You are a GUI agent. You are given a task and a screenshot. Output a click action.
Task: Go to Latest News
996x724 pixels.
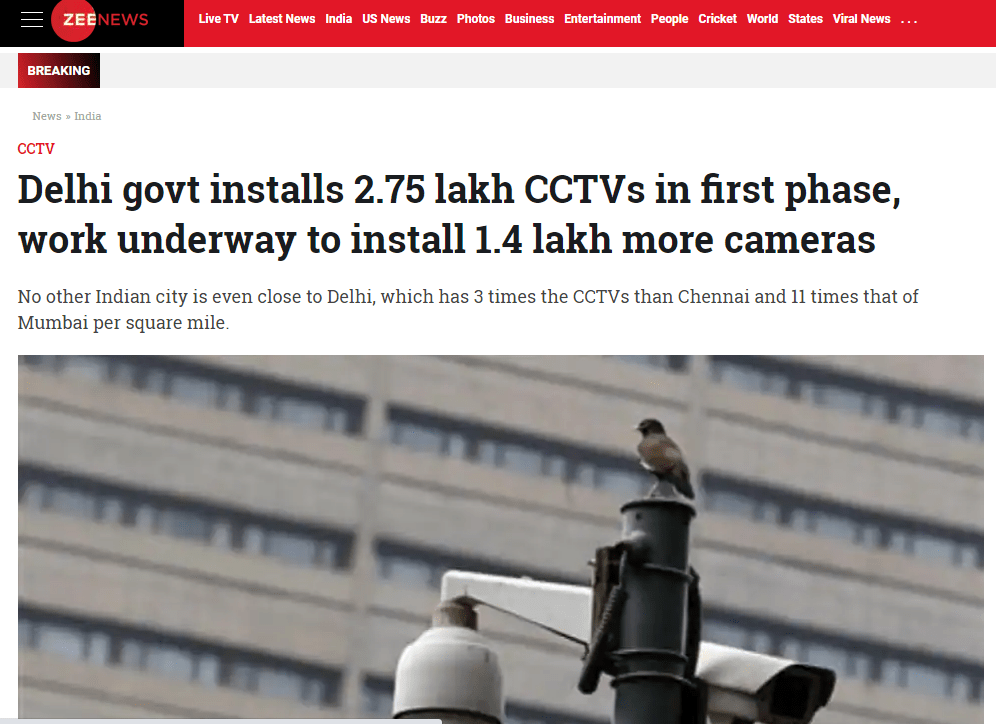point(282,19)
